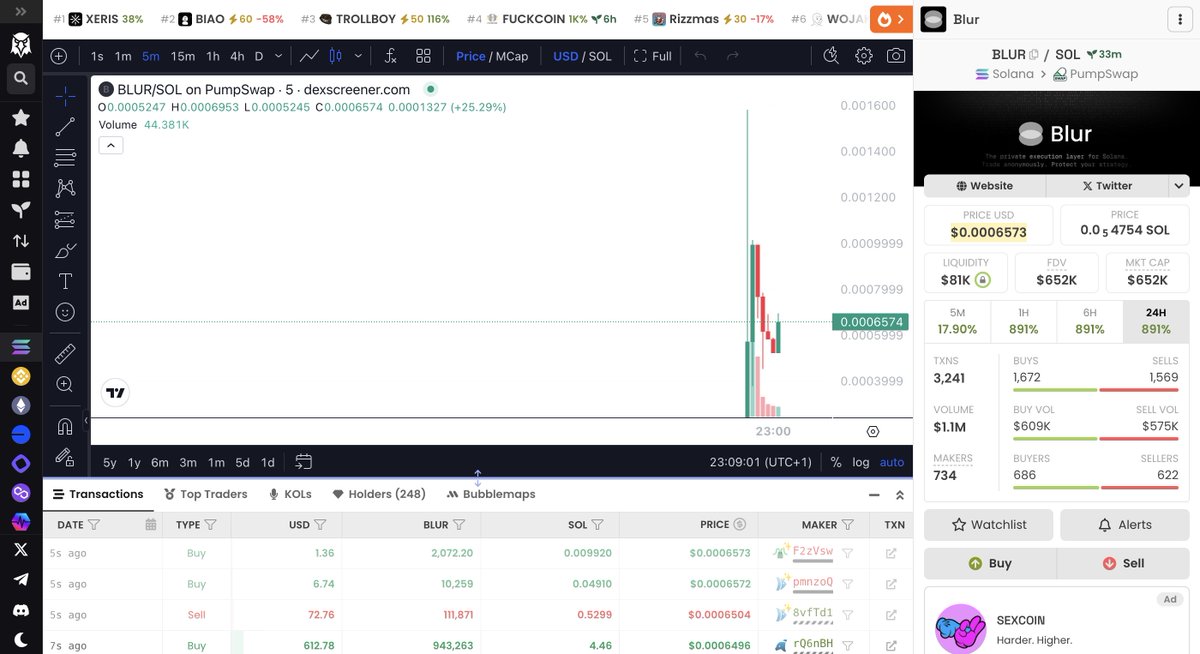Open the fx indicators menu
Viewport: 1200px width, 654px height.
[391, 56]
